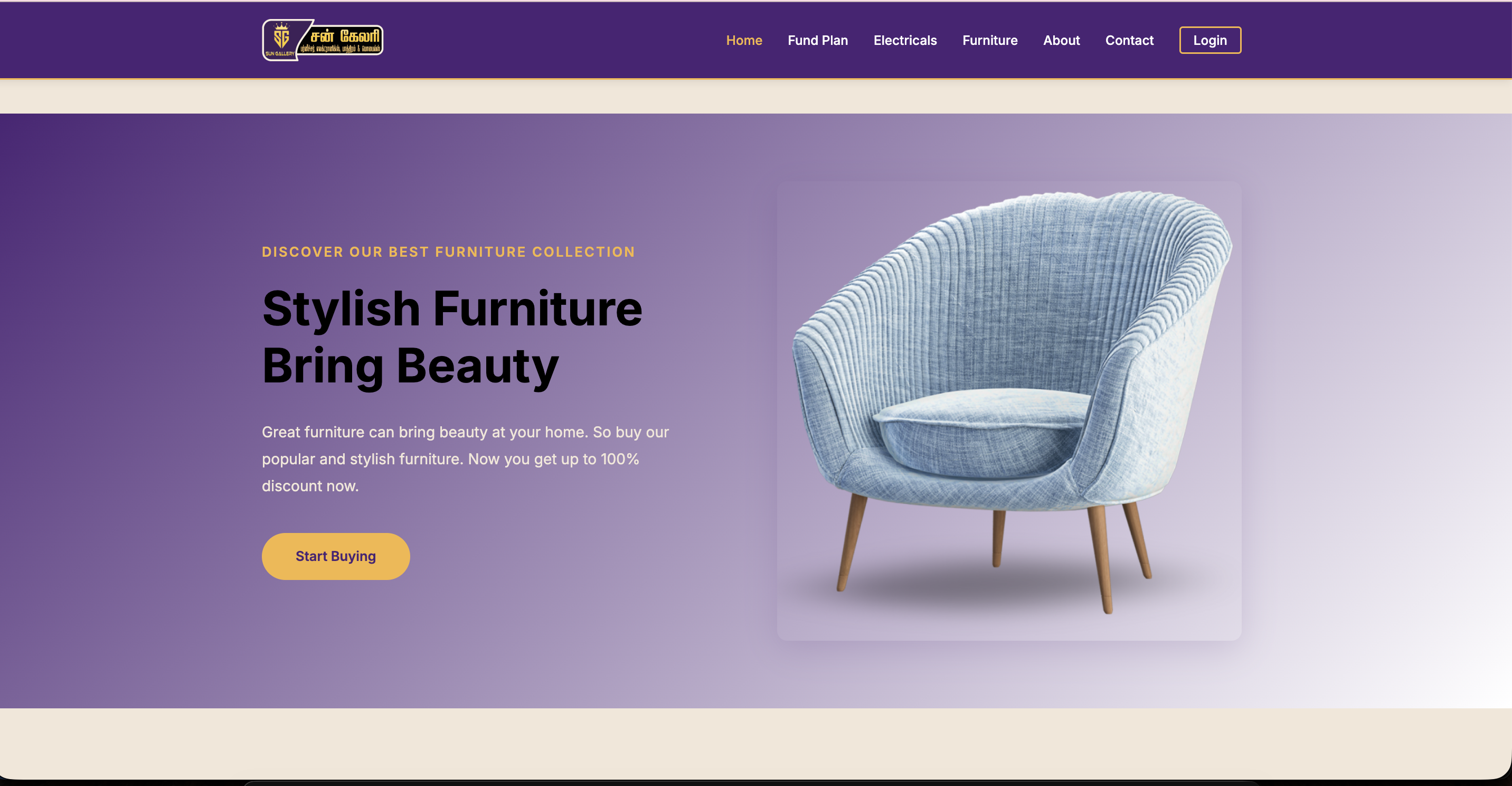
Task: Visit the About page
Action: (1061, 40)
